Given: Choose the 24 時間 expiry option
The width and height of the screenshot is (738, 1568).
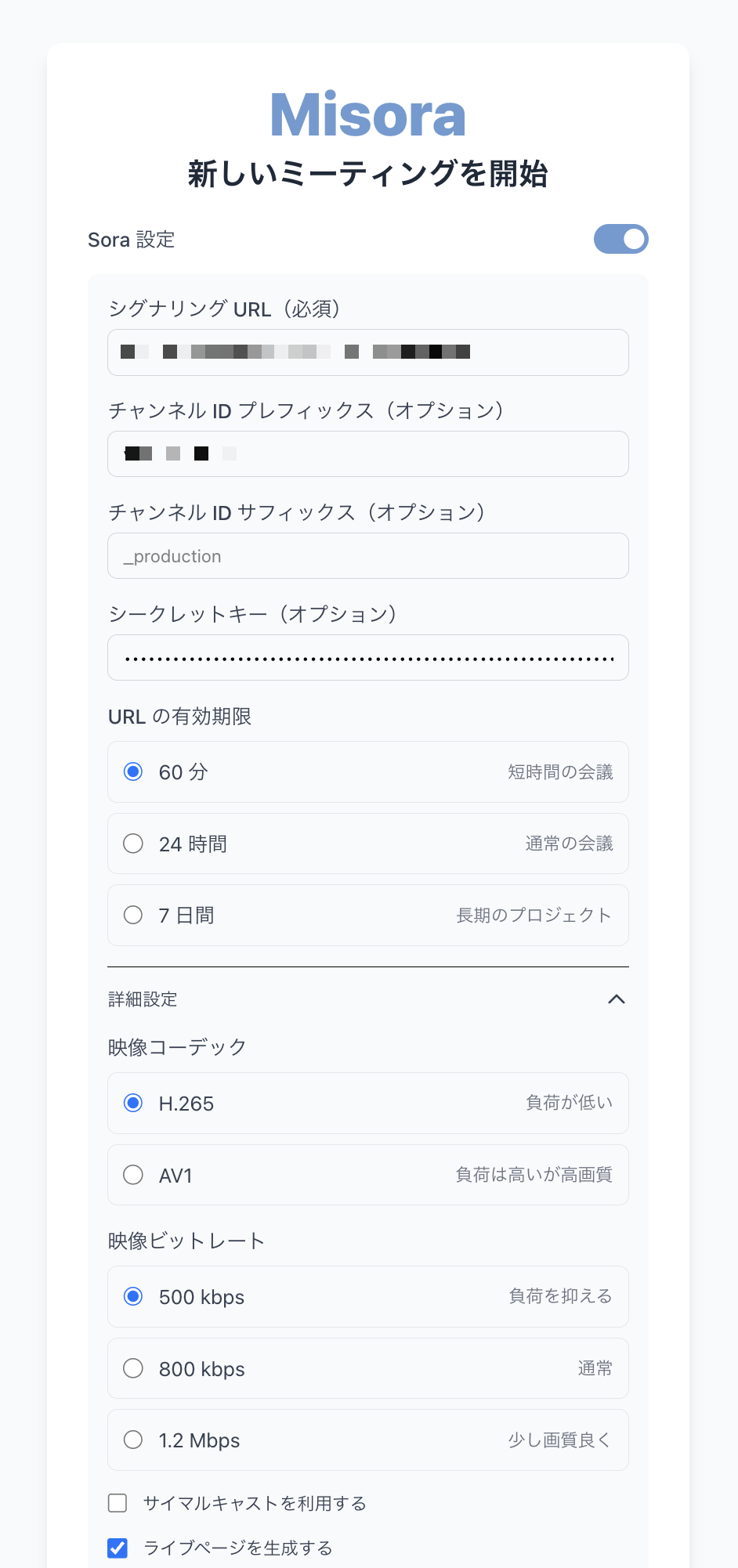Looking at the screenshot, I should pyautogui.click(x=133, y=844).
